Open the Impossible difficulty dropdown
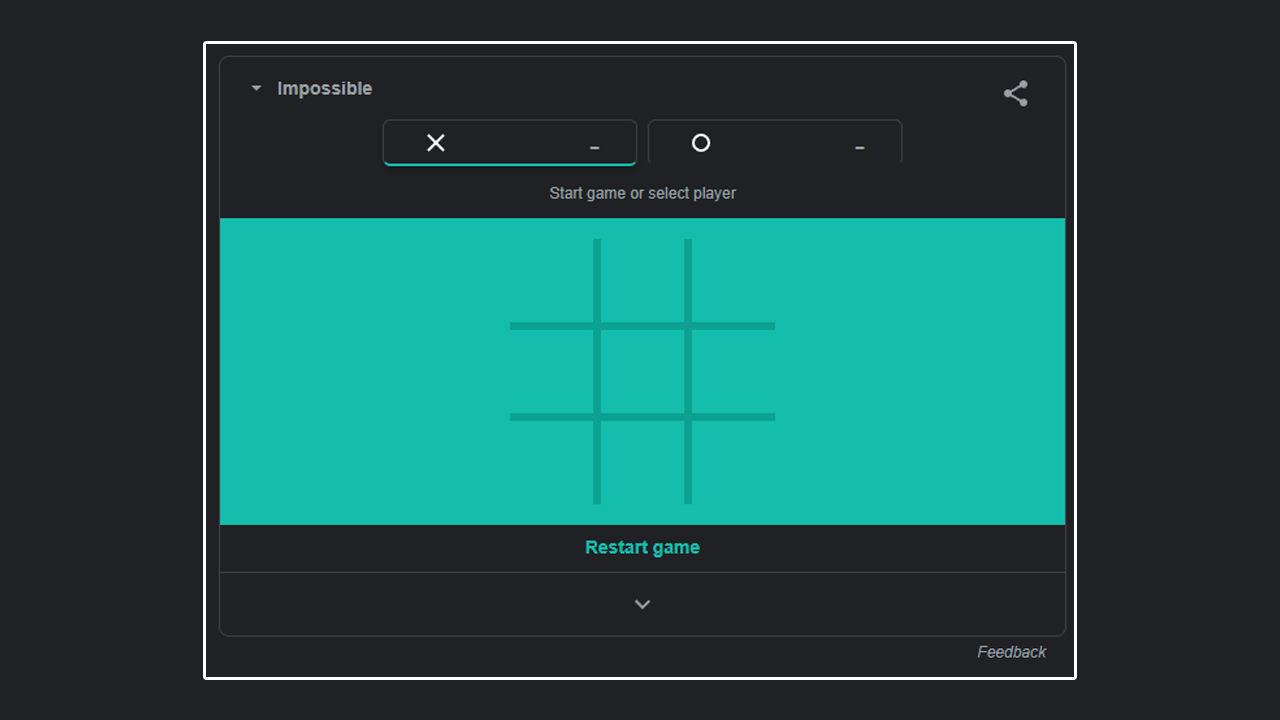This screenshot has height=720, width=1280. [x=310, y=88]
